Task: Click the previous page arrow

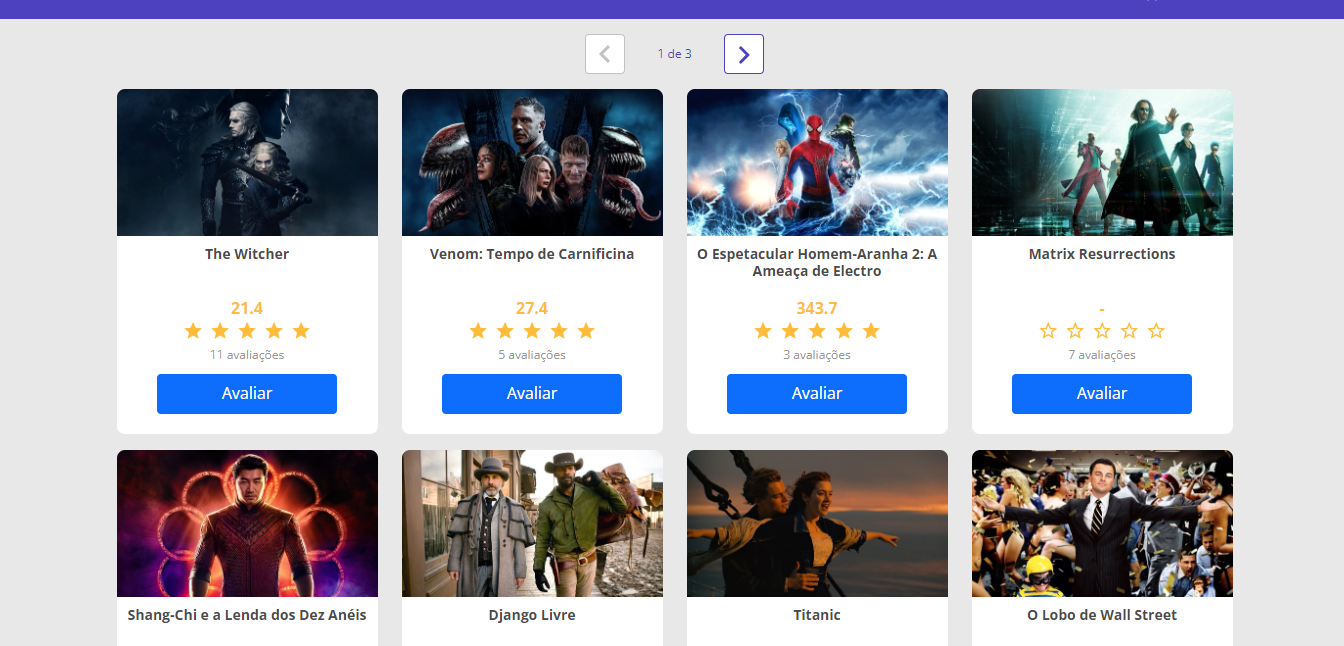Action: click(605, 54)
